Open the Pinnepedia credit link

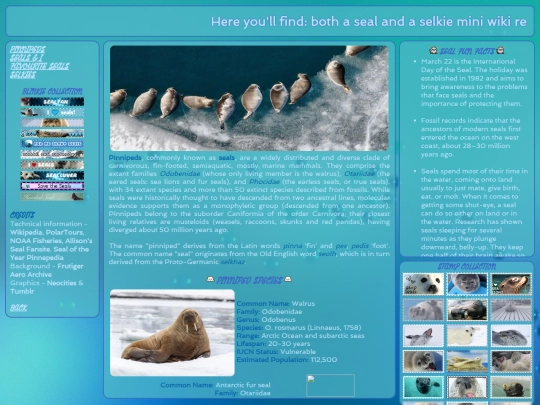click(x=45, y=257)
